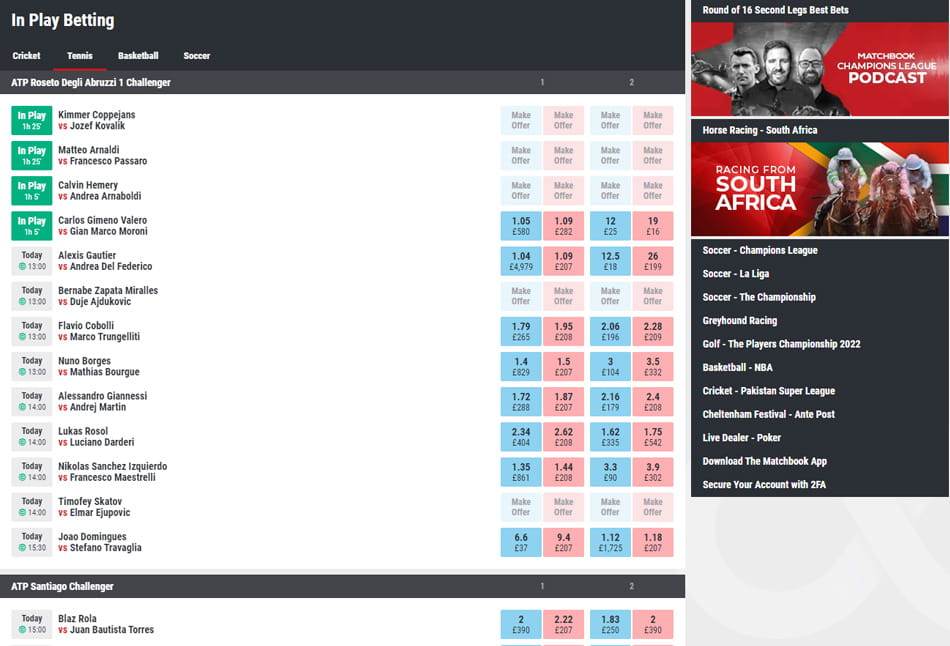The height and width of the screenshot is (646, 950).
Task: Switch to the Cricket tab
Action: [x=26, y=56]
